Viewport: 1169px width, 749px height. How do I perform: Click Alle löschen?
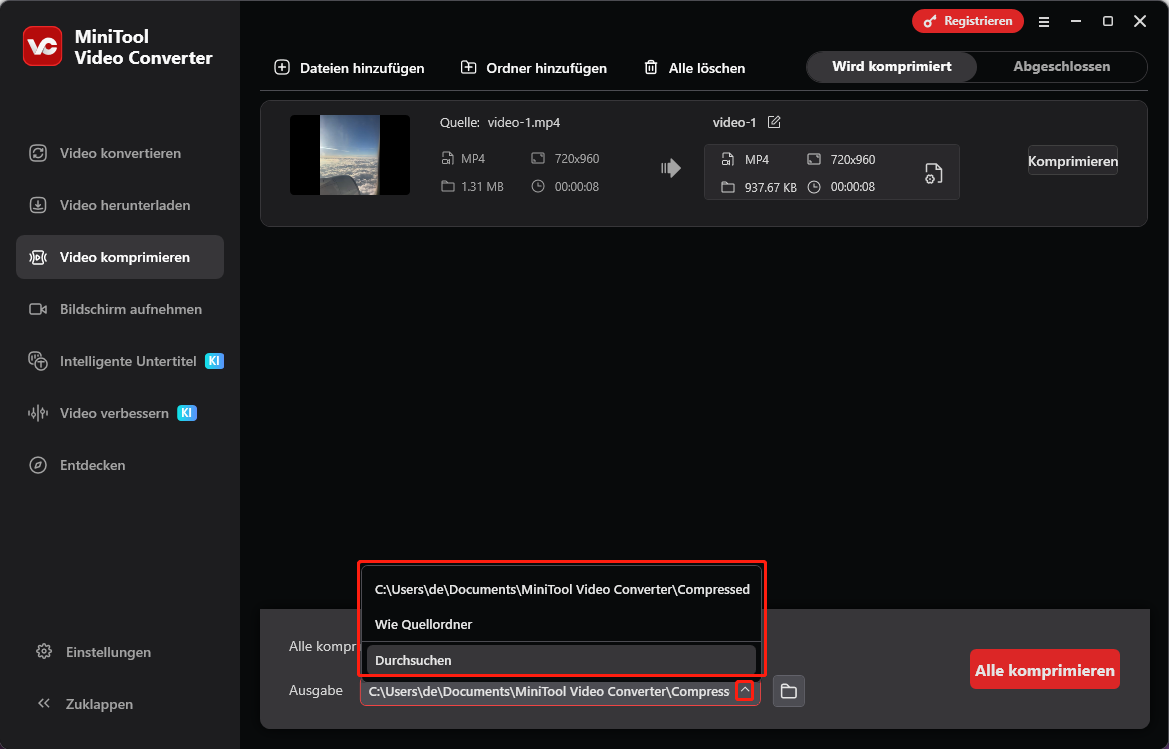695,68
